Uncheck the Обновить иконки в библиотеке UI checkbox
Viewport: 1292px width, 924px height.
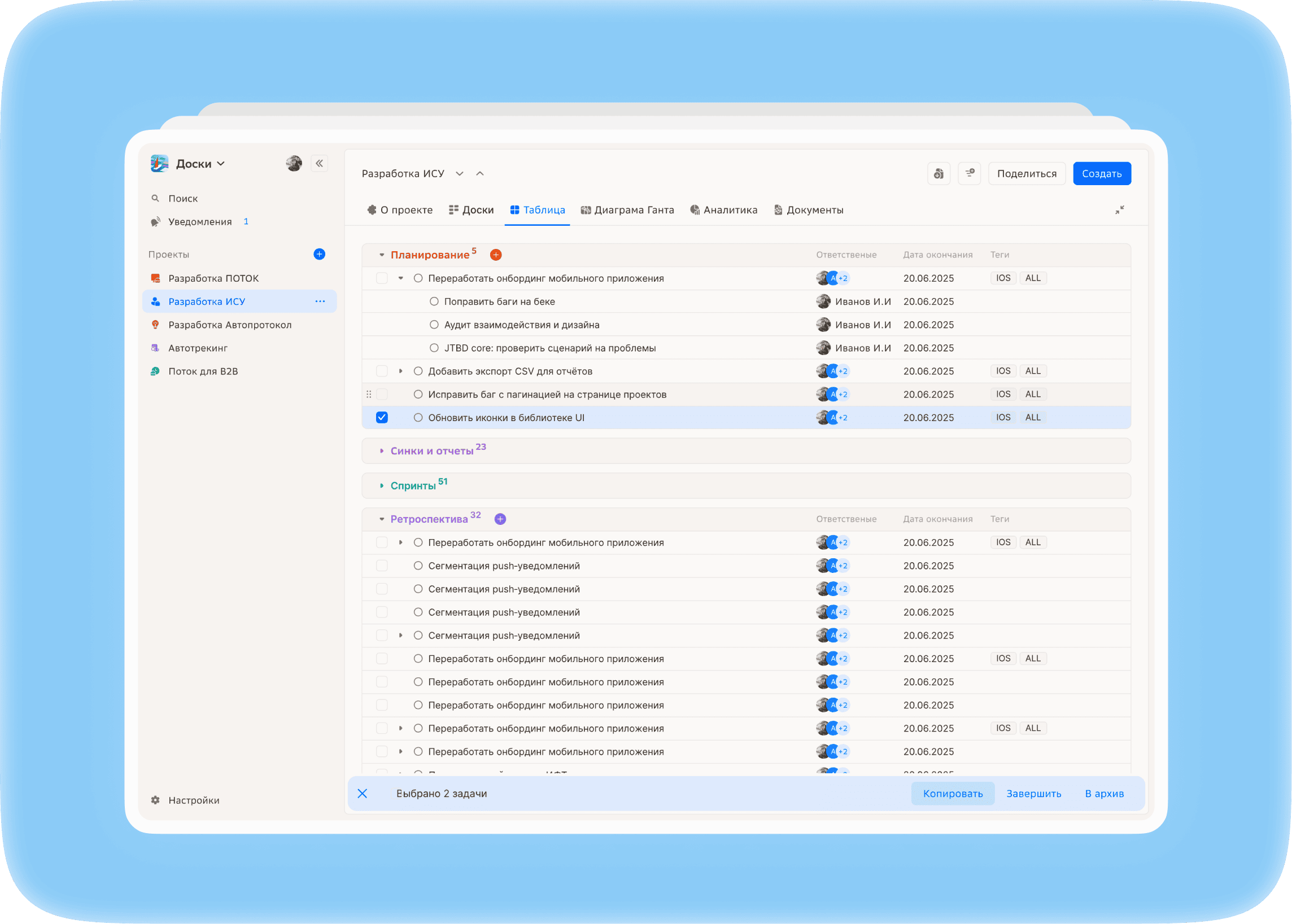point(382,418)
